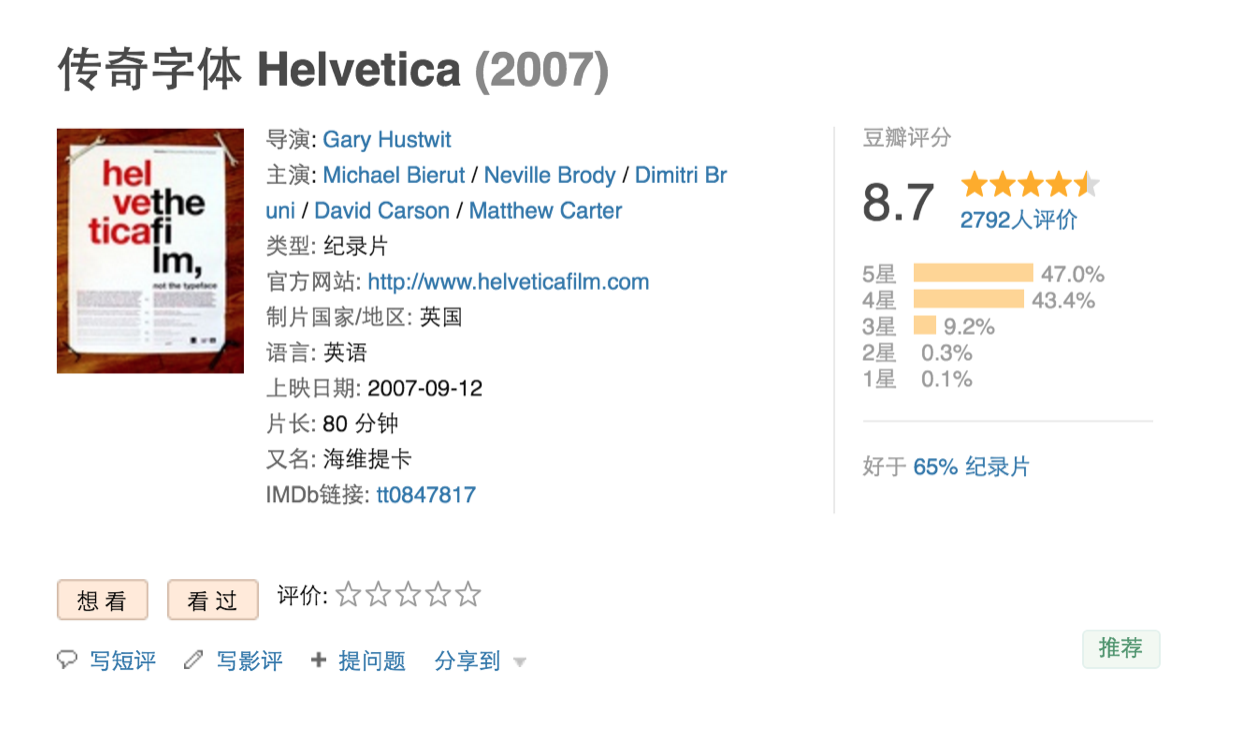Open the 65% 纪录片 comparison link

(971, 467)
